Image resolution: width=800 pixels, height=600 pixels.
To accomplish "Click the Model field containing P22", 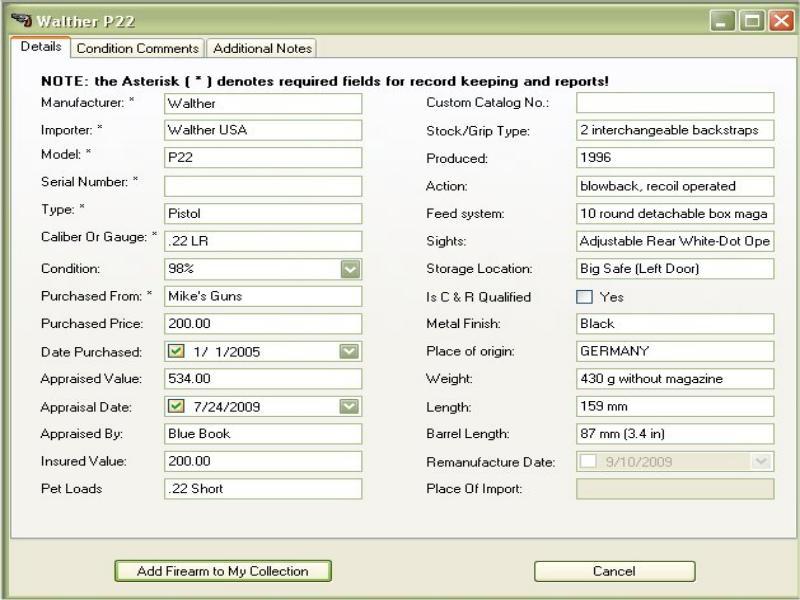I will point(263,158).
